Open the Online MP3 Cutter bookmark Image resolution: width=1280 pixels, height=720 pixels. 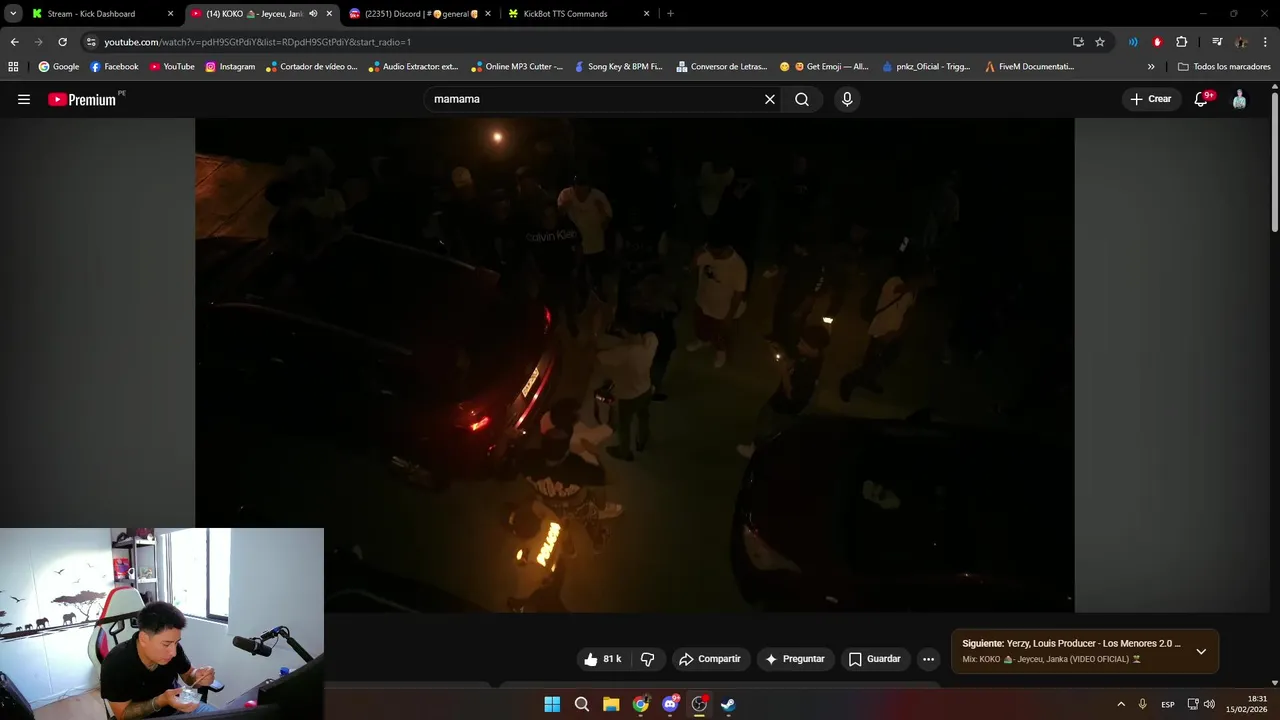tap(517, 67)
